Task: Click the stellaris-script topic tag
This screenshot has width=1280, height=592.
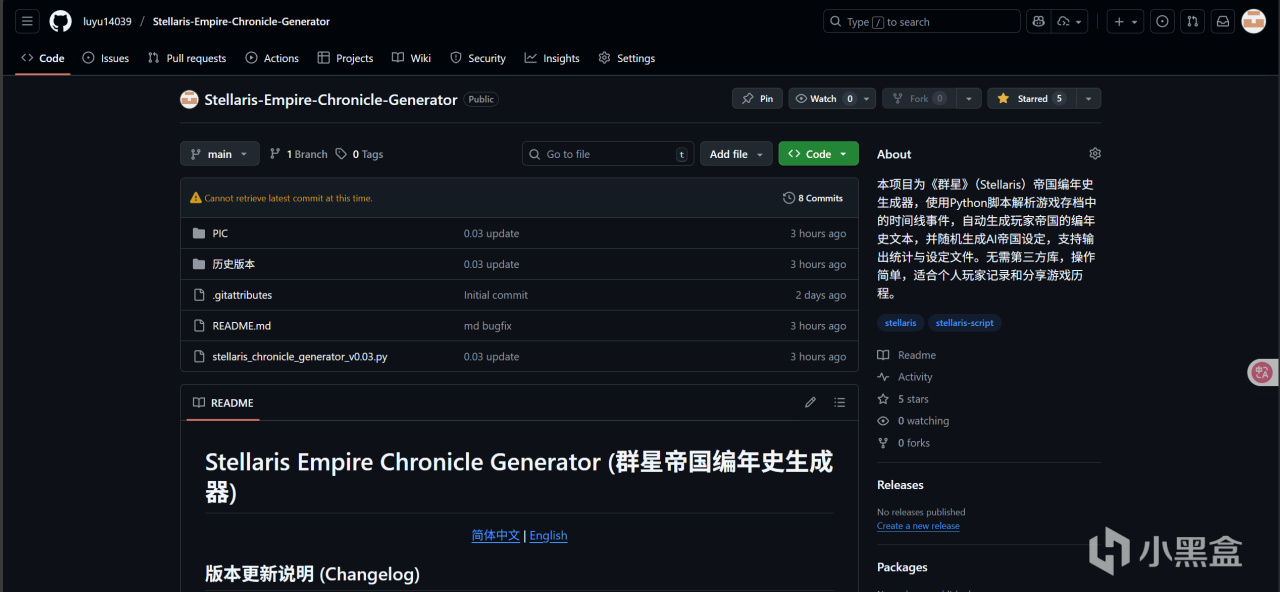Action: 965,323
